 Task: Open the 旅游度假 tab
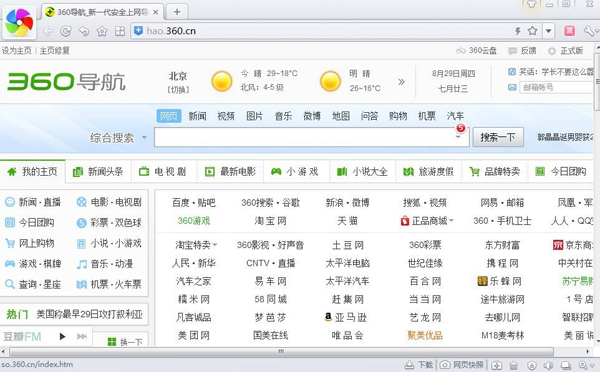[428, 172]
